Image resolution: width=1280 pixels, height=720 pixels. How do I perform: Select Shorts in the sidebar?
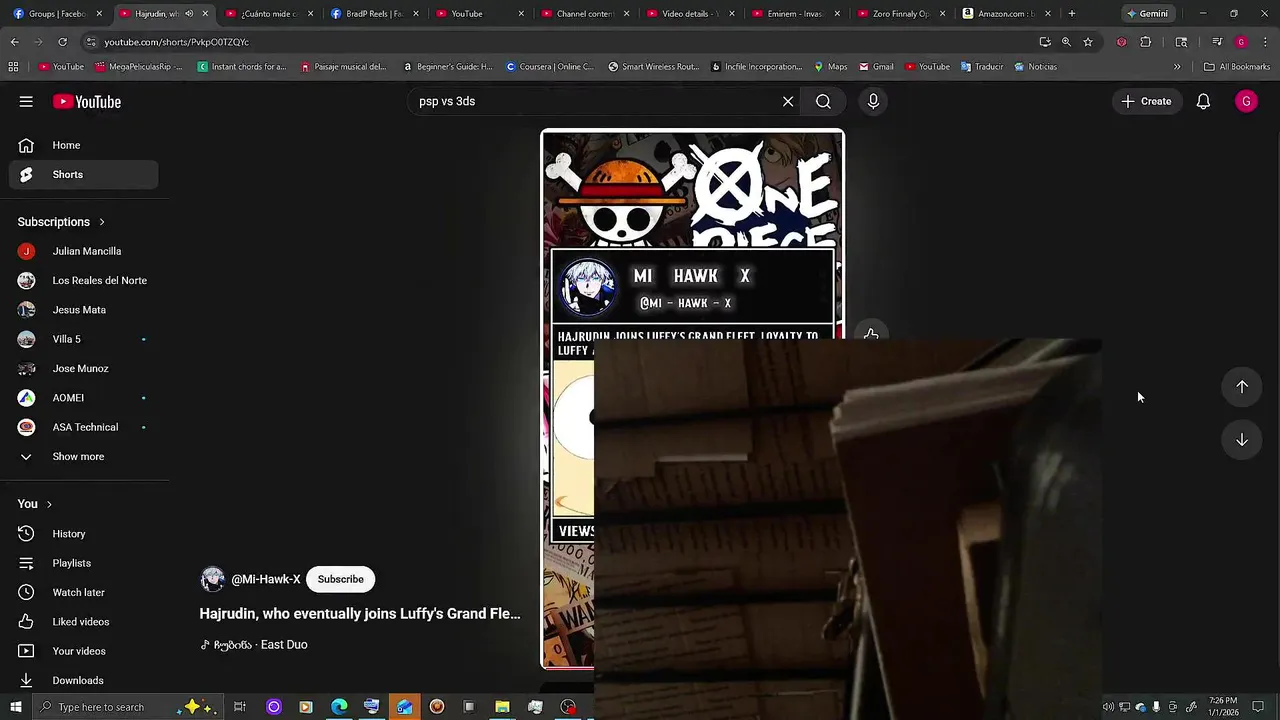(84, 174)
